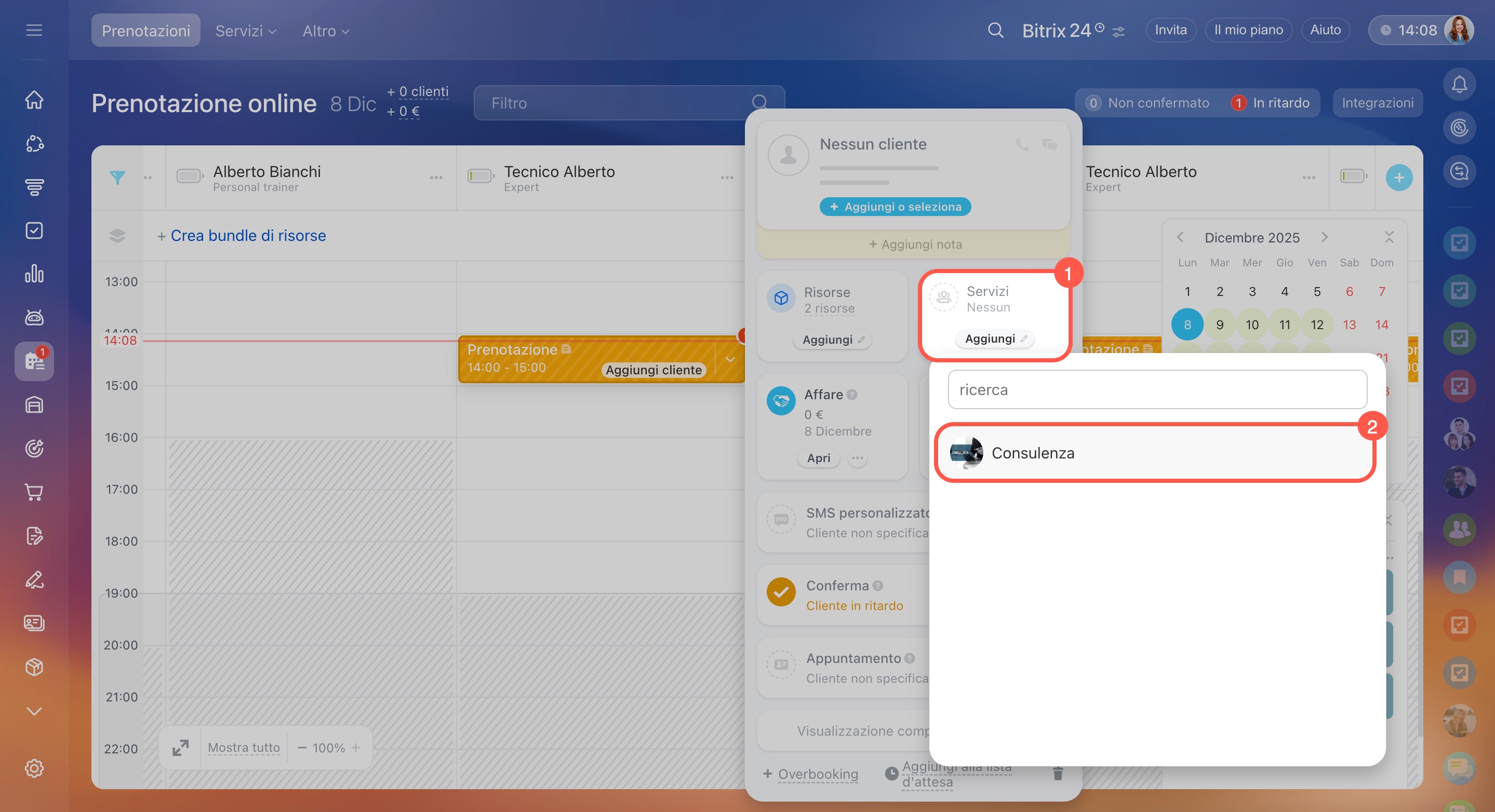Toggle Non confermato counter filter
Viewport: 1495px width, 812px height.
(x=1148, y=103)
